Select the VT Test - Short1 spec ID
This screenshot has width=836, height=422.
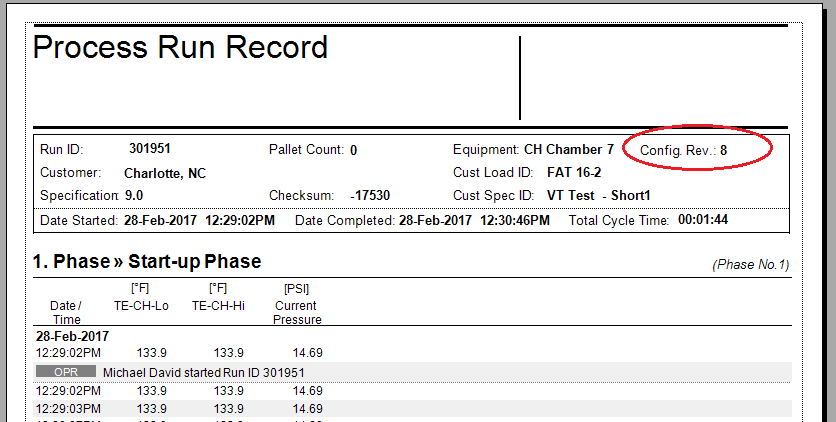tap(598, 195)
